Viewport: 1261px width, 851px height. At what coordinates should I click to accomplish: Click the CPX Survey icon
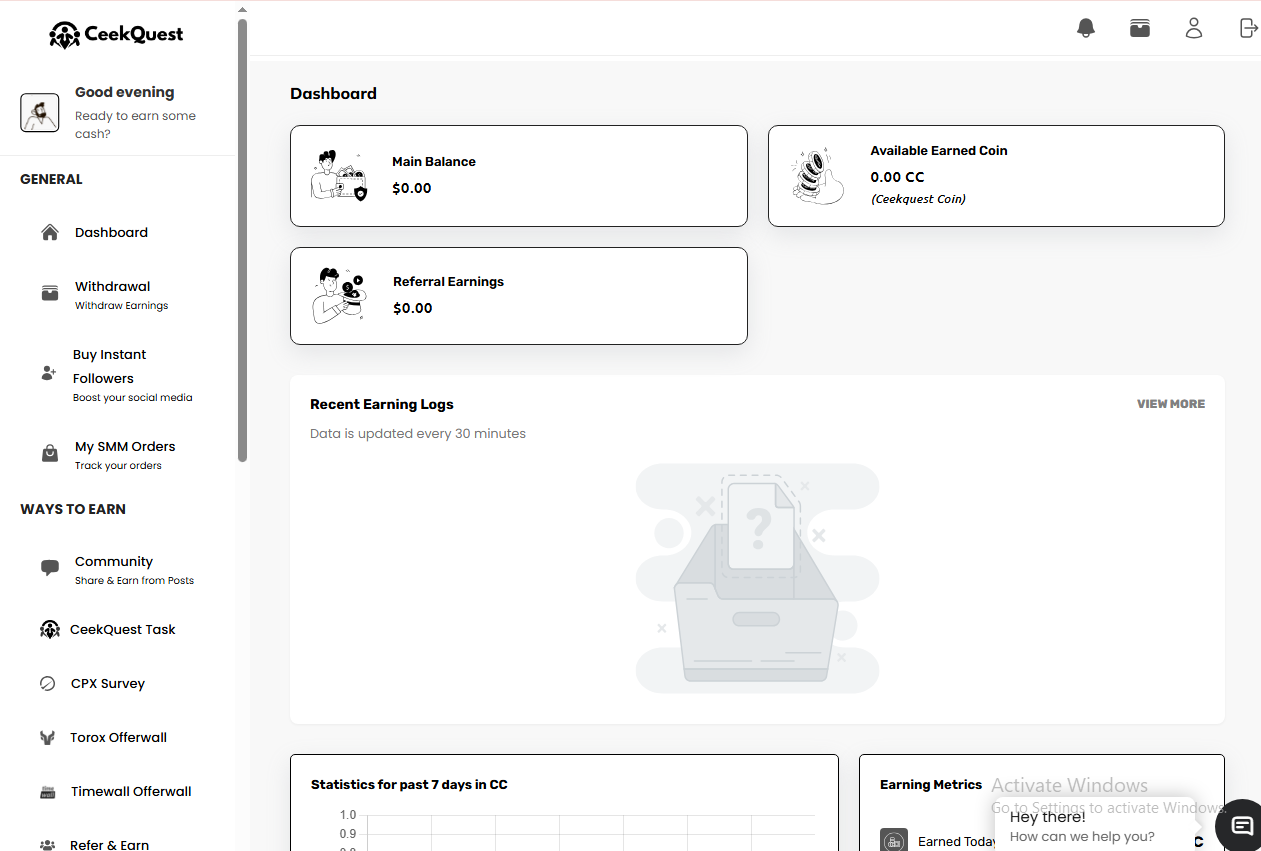[47, 684]
